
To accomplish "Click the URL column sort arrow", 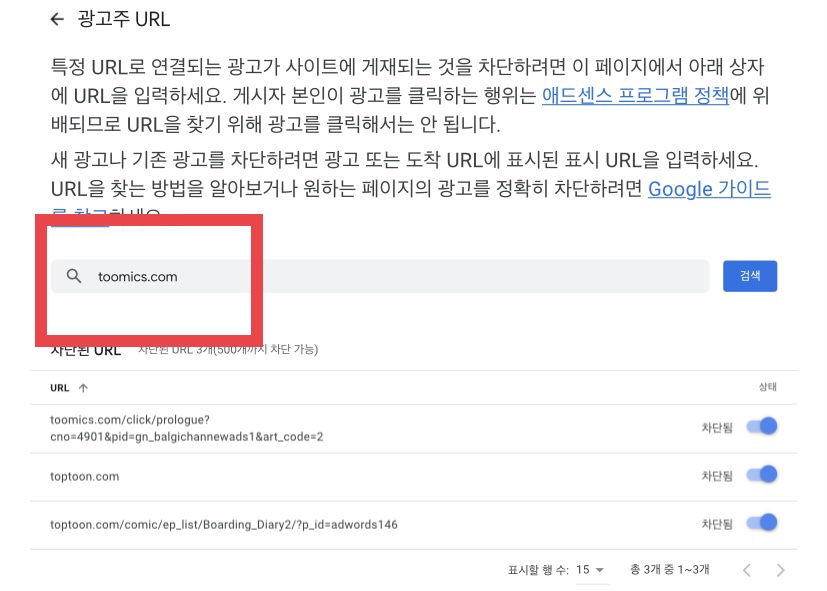I will [83, 388].
